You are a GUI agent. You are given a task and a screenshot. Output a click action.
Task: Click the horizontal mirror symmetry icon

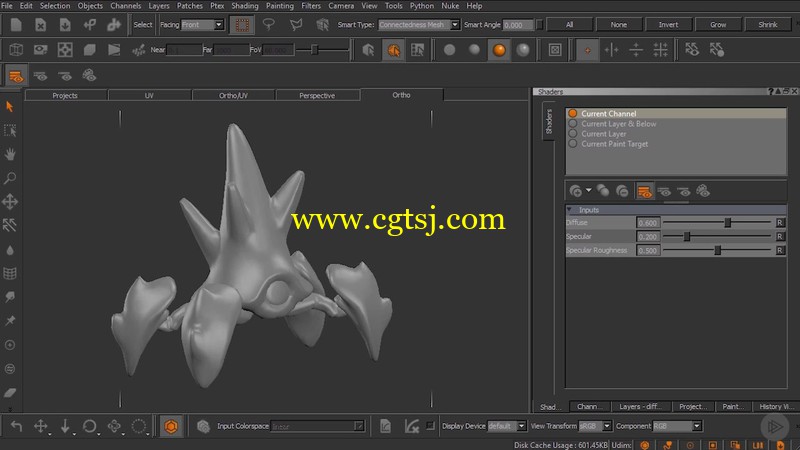tap(611, 49)
